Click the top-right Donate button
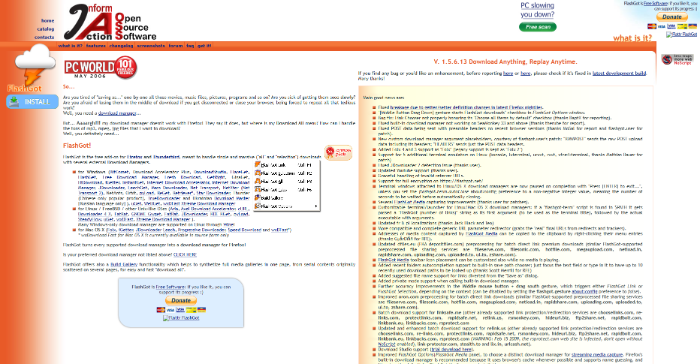The image size is (700, 364). pyautogui.click(x=672, y=17)
